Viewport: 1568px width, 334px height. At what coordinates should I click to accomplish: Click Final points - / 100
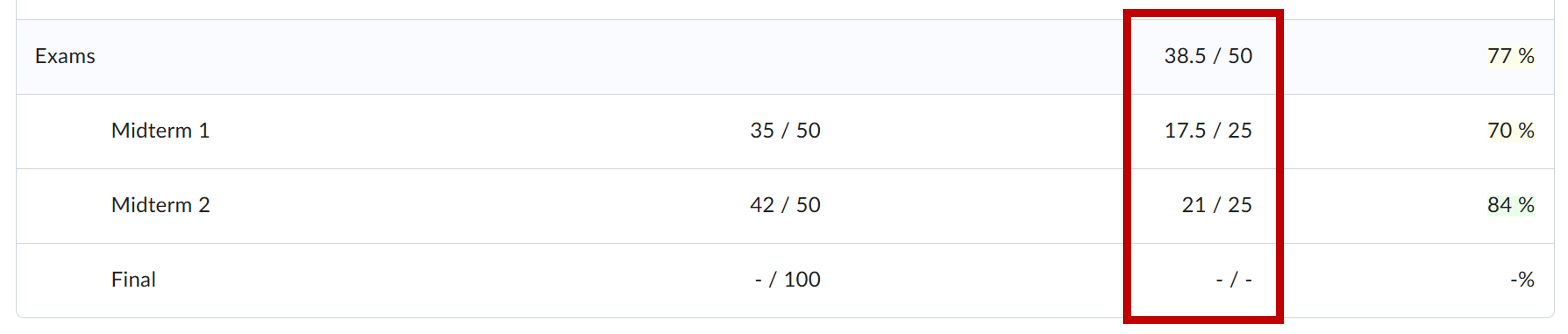pos(787,279)
